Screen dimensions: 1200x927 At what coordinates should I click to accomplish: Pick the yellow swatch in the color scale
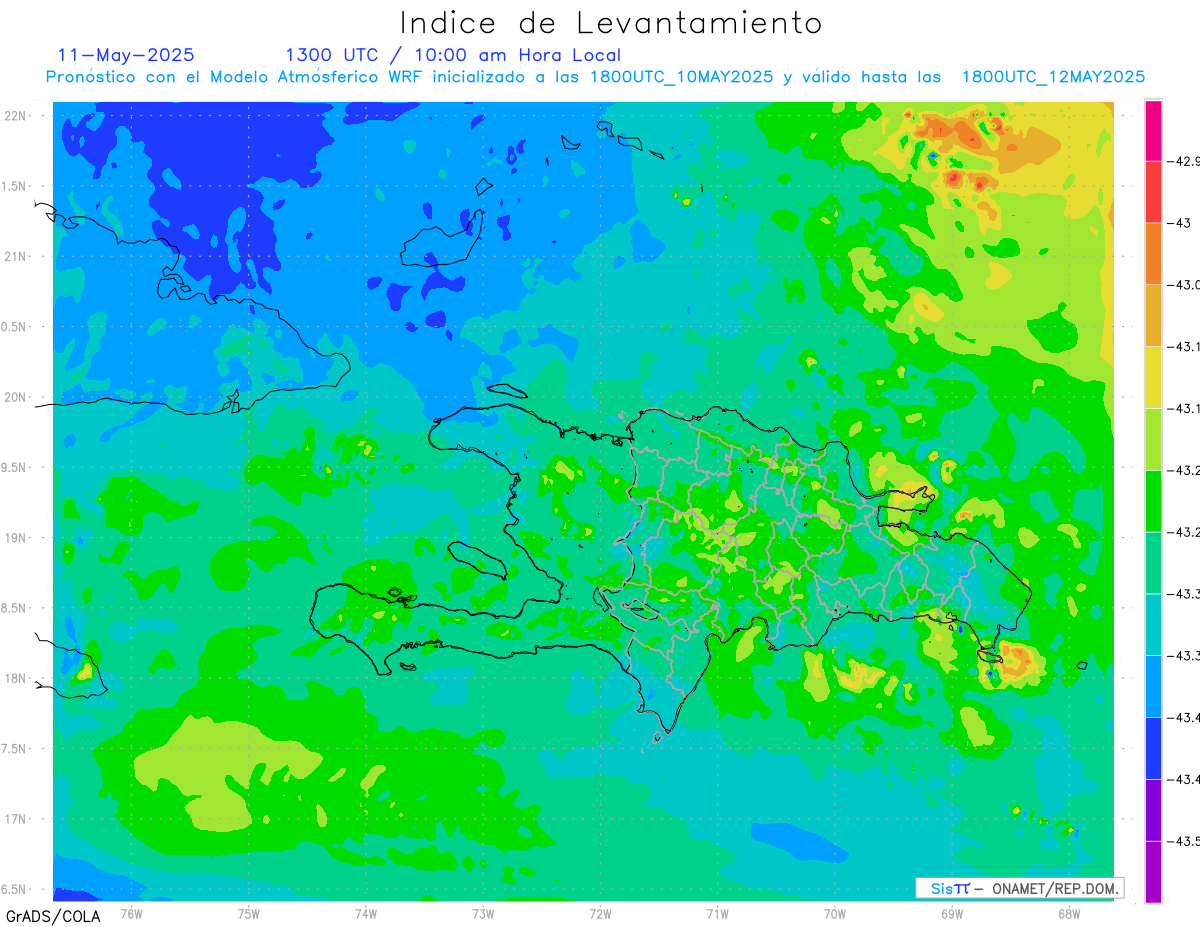pos(1153,378)
